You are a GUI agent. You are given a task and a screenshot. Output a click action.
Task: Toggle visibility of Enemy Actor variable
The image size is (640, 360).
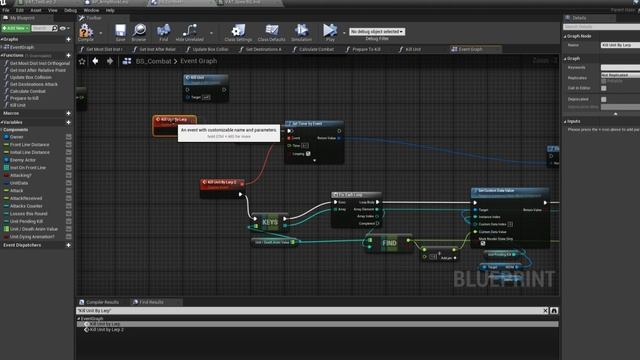tap(69, 160)
